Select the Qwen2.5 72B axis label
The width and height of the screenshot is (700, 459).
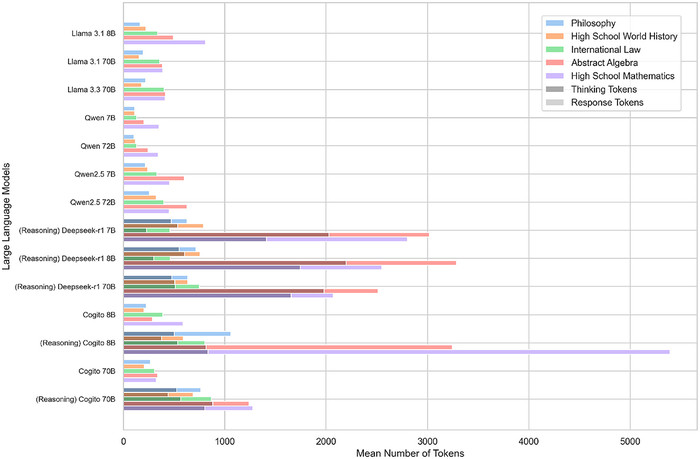click(x=92, y=201)
